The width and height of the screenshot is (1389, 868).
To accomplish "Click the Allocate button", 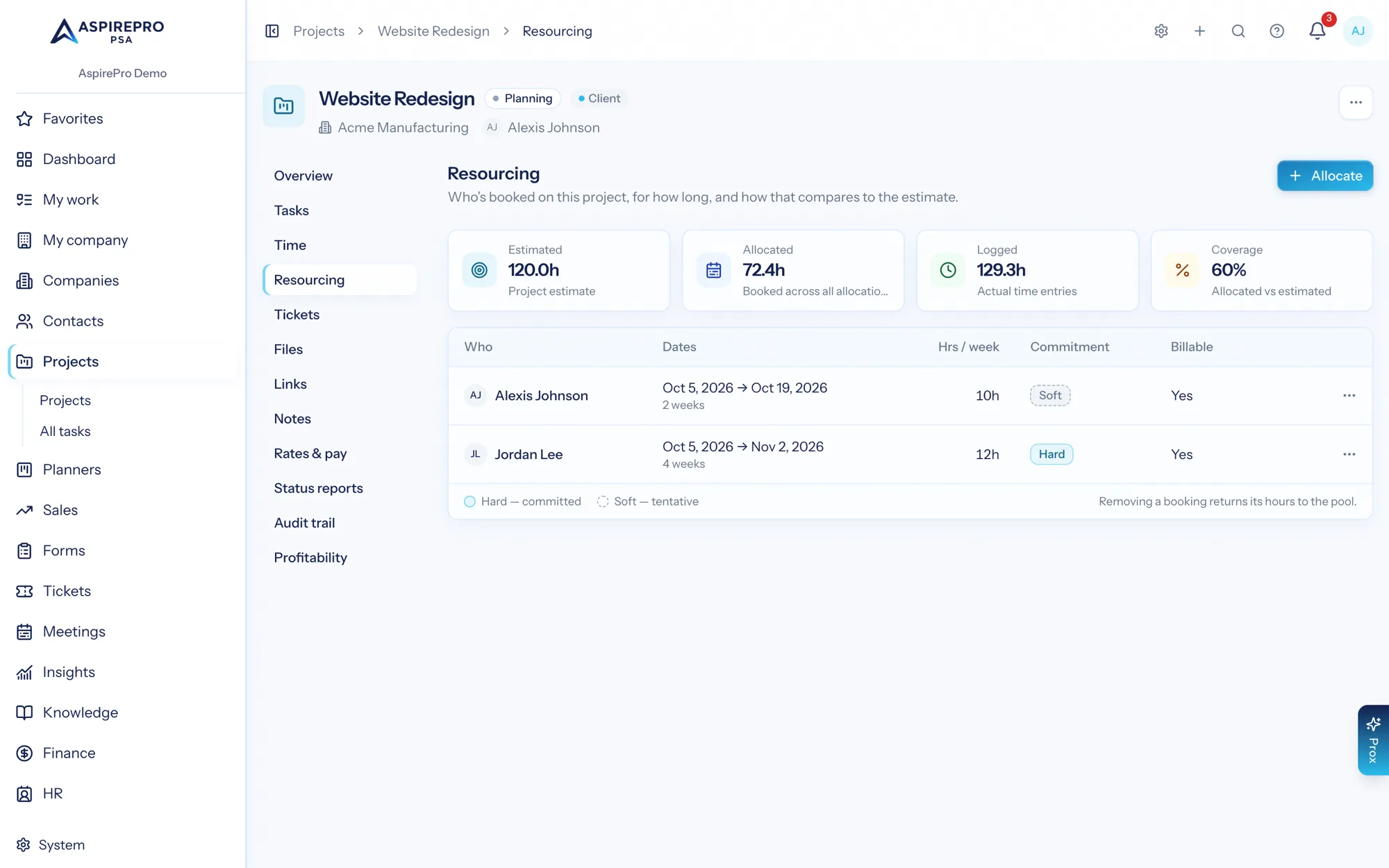I will [x=1324, y=176].
